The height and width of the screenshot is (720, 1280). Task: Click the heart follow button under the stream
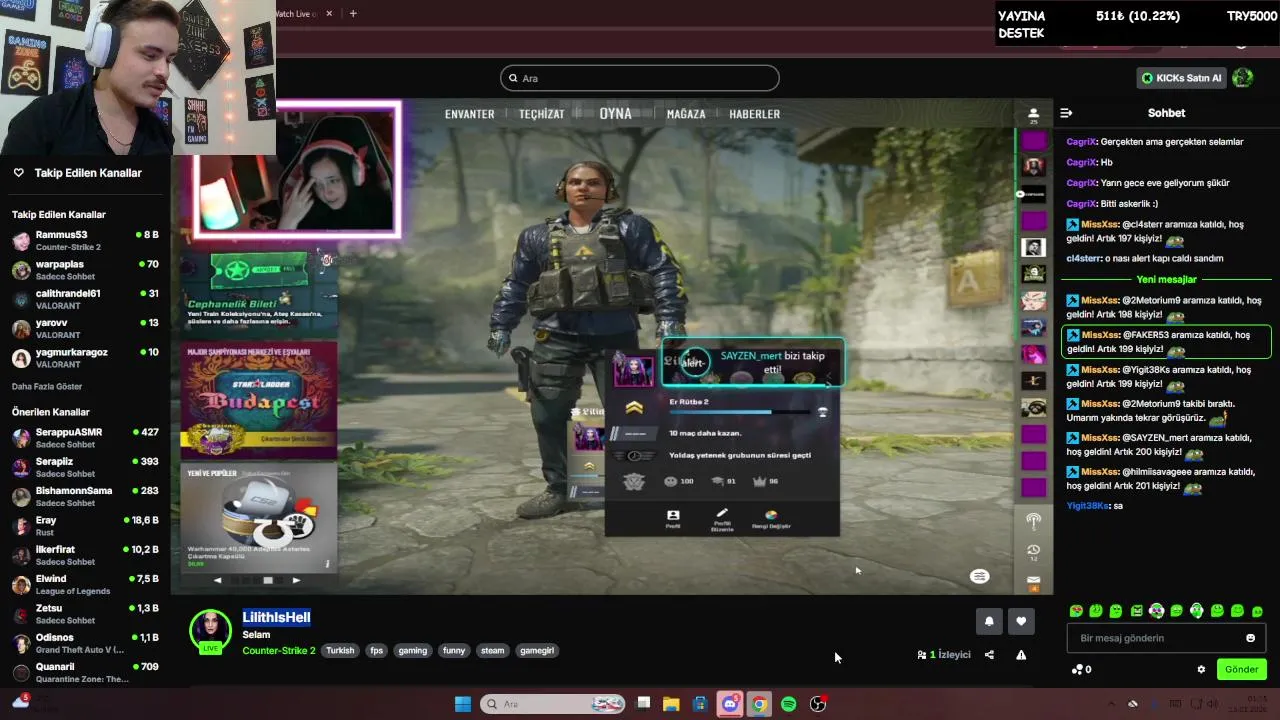pyautogui.click(x=1021, y=621)
